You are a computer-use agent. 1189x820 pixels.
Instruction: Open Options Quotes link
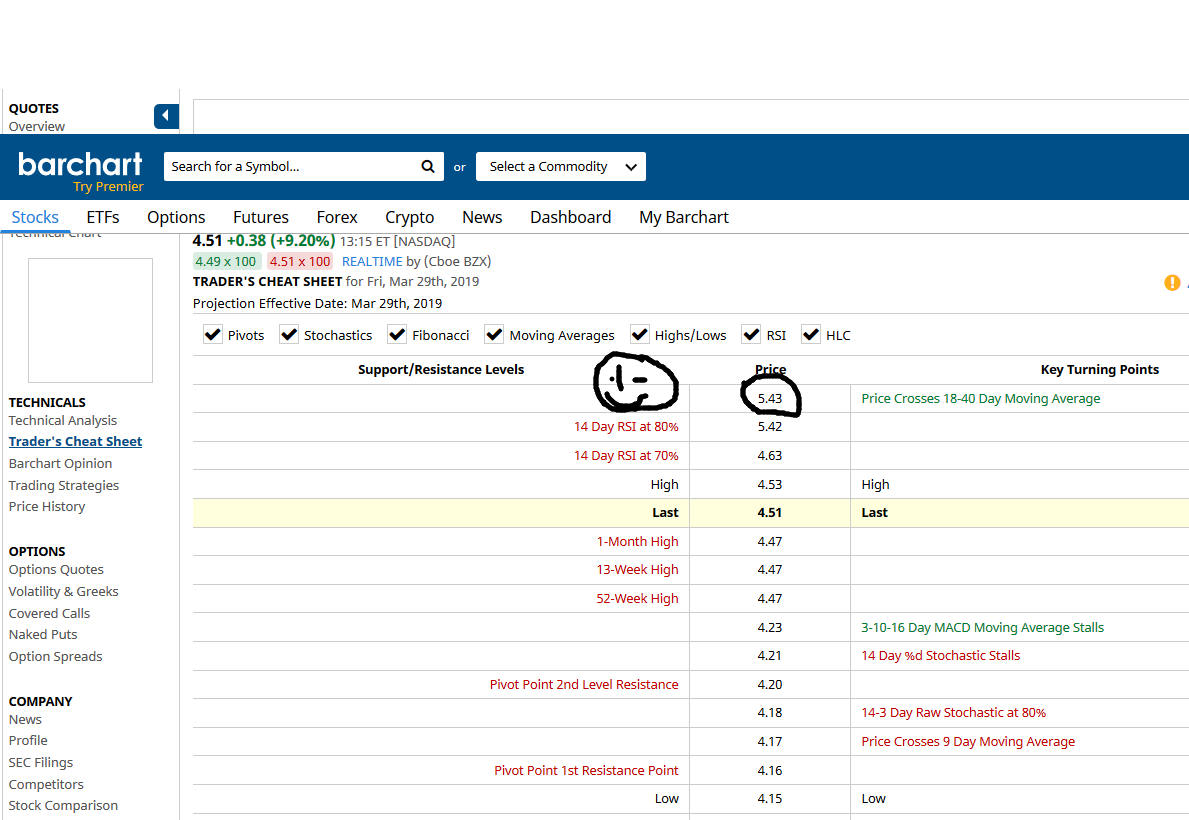[x=56, y=570]
